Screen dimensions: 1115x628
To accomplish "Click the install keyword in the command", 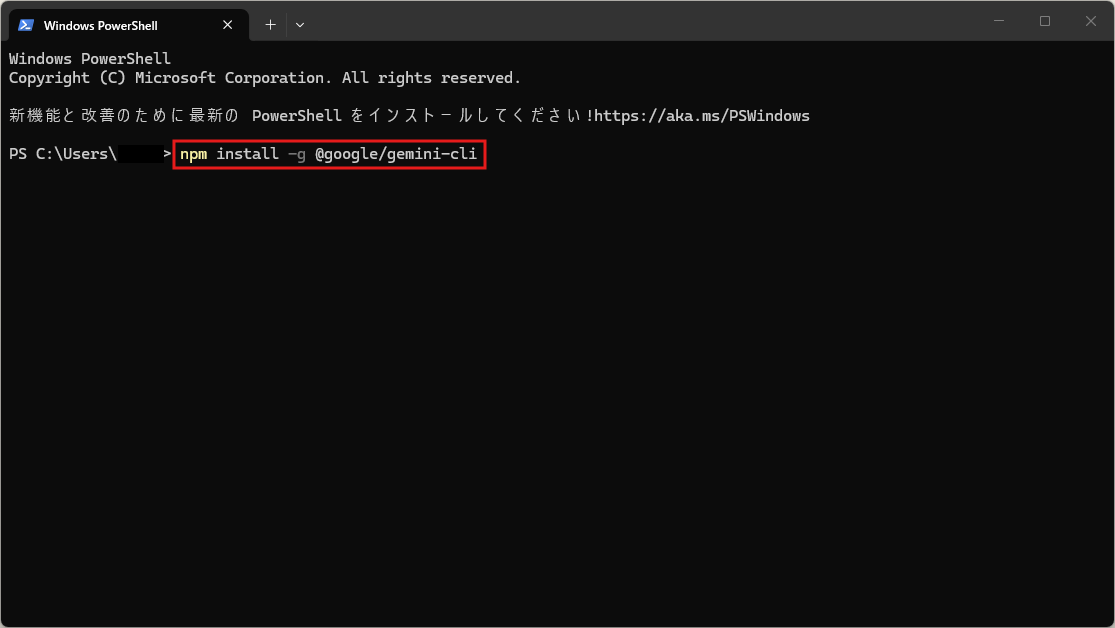I will coord(247,154).
